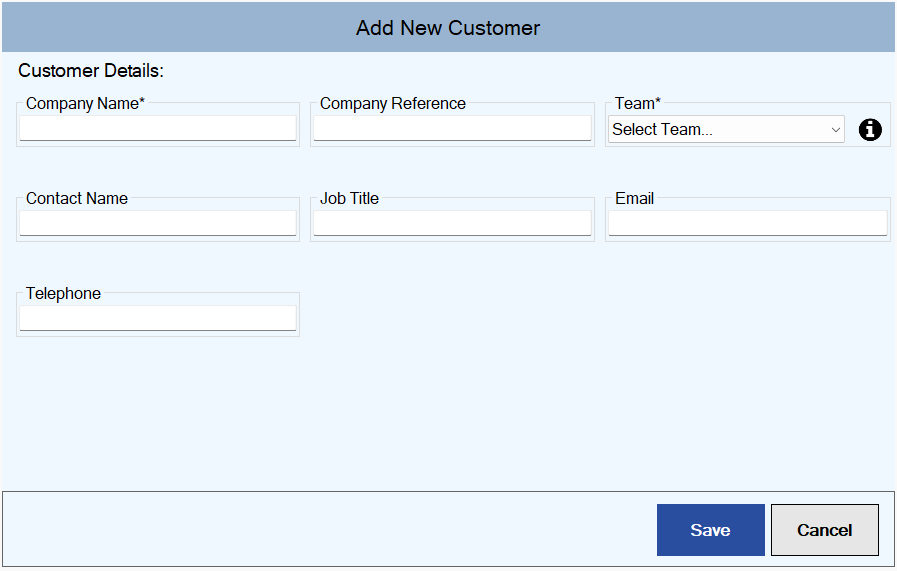This screenshot has height=571, width=897.
Task: Click into the Company Reference input box
Action: coord(452,128)
